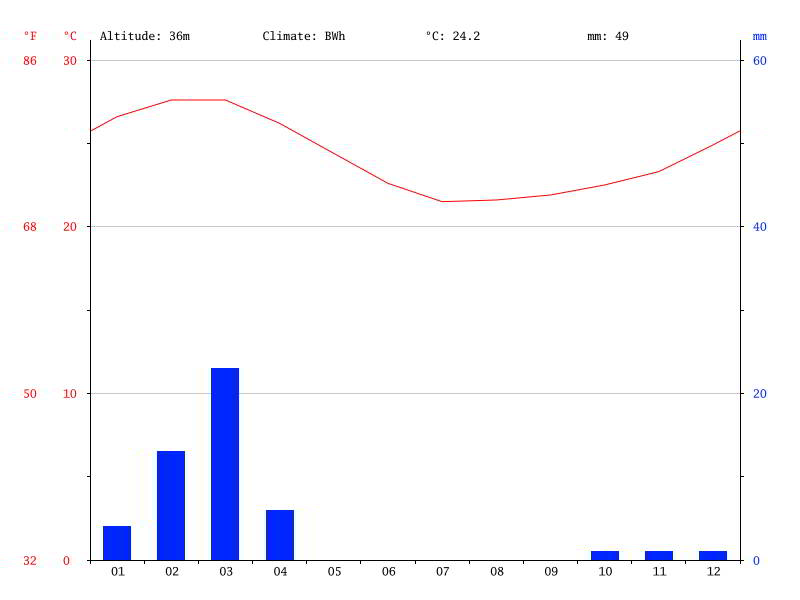Click the "Altitude: 36m" header text
Screen dimensions: 800x600
tap(145, 36)
